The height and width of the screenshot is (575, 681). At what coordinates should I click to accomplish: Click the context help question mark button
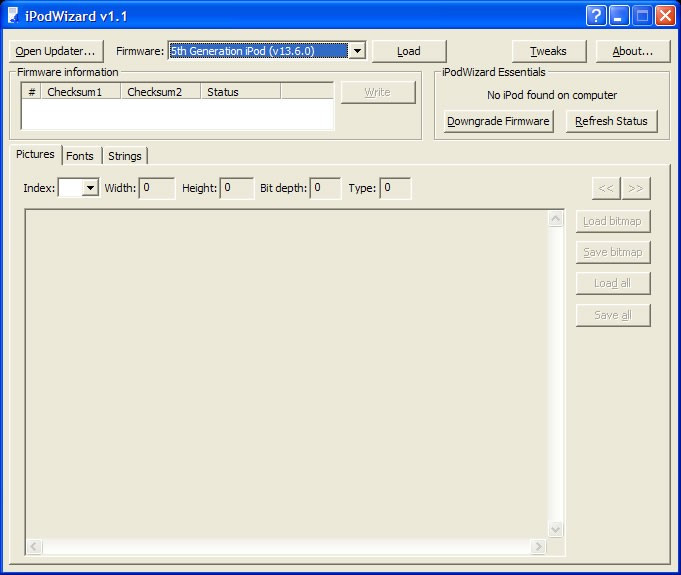596,16
